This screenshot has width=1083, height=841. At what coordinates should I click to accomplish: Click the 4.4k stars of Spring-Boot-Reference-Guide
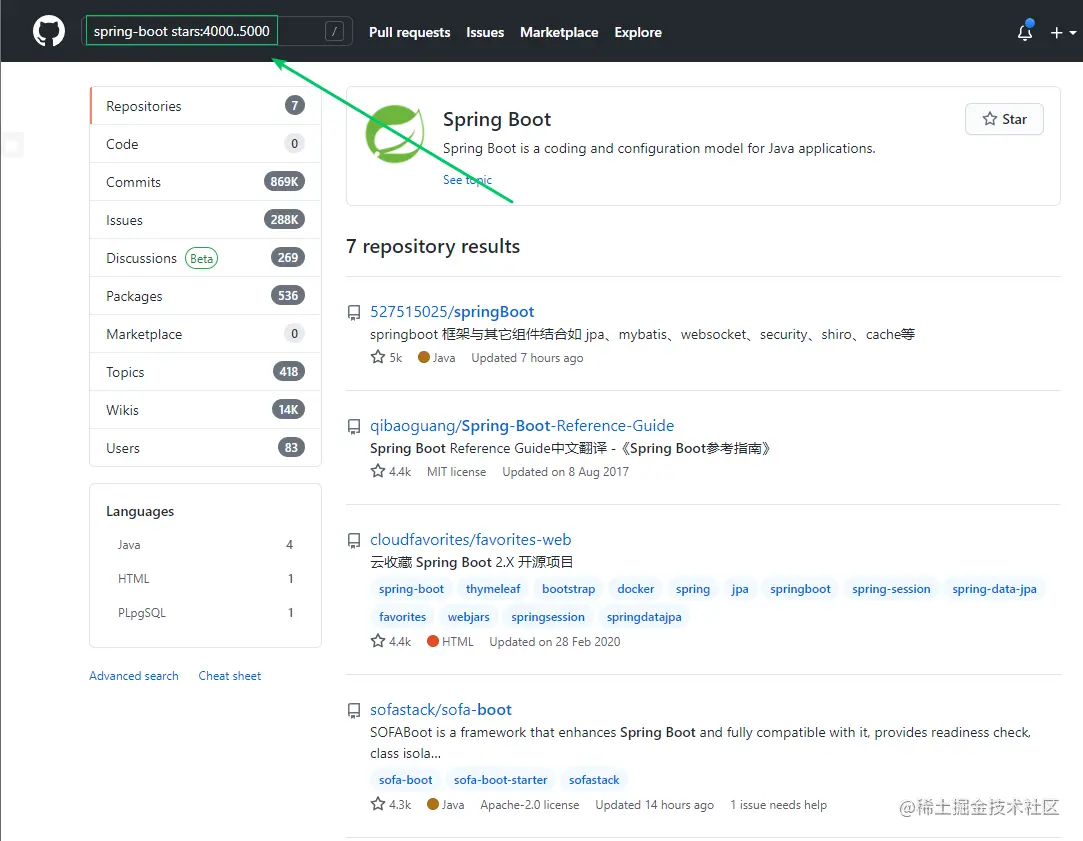coord(391,471)
